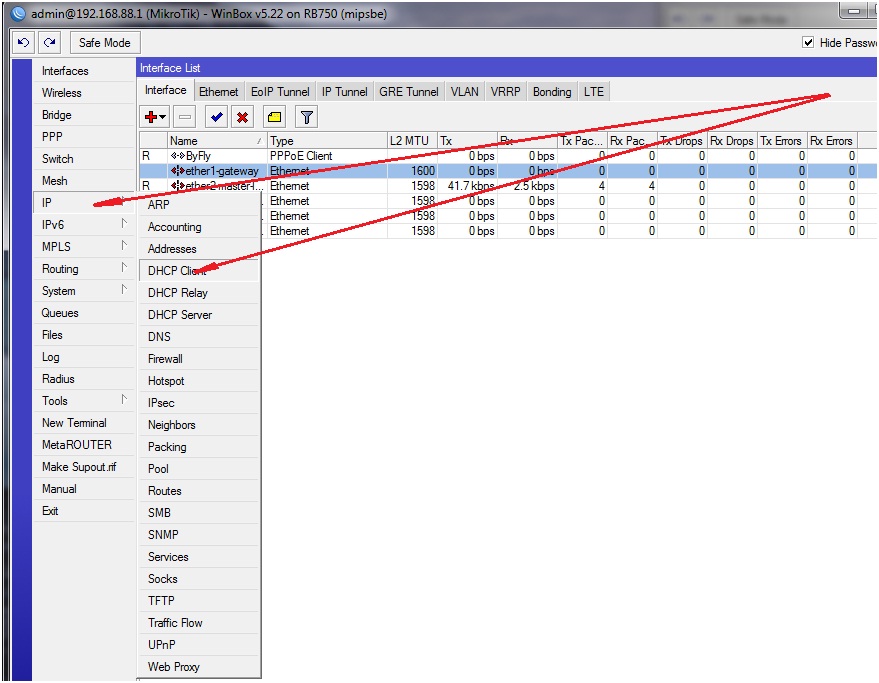Click Exit in the sidebar
This screenshot has width=879, height=683.
(x=84, y=511)
